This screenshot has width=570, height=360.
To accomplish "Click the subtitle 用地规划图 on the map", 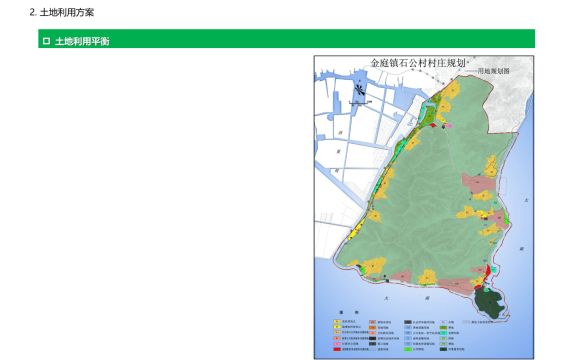I will [493, 71].
